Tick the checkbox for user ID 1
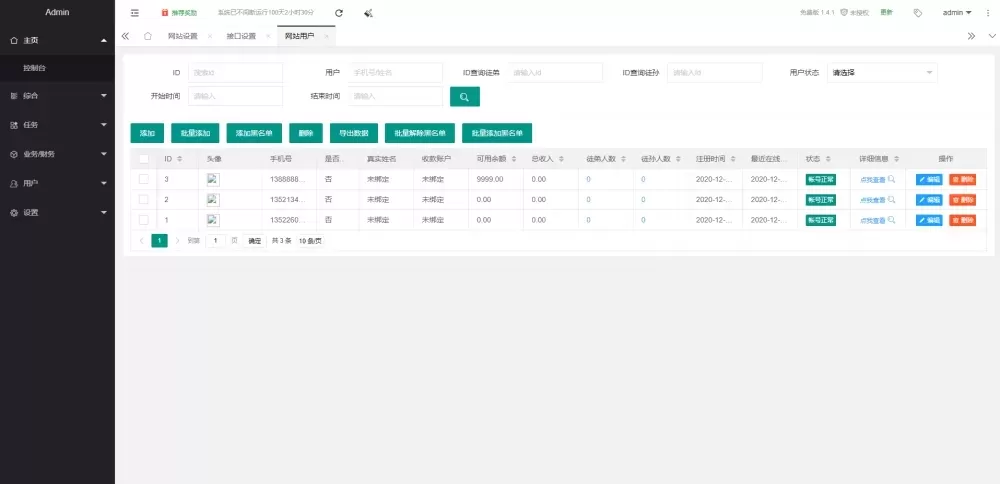The image size is (1000, 484). 143,220
